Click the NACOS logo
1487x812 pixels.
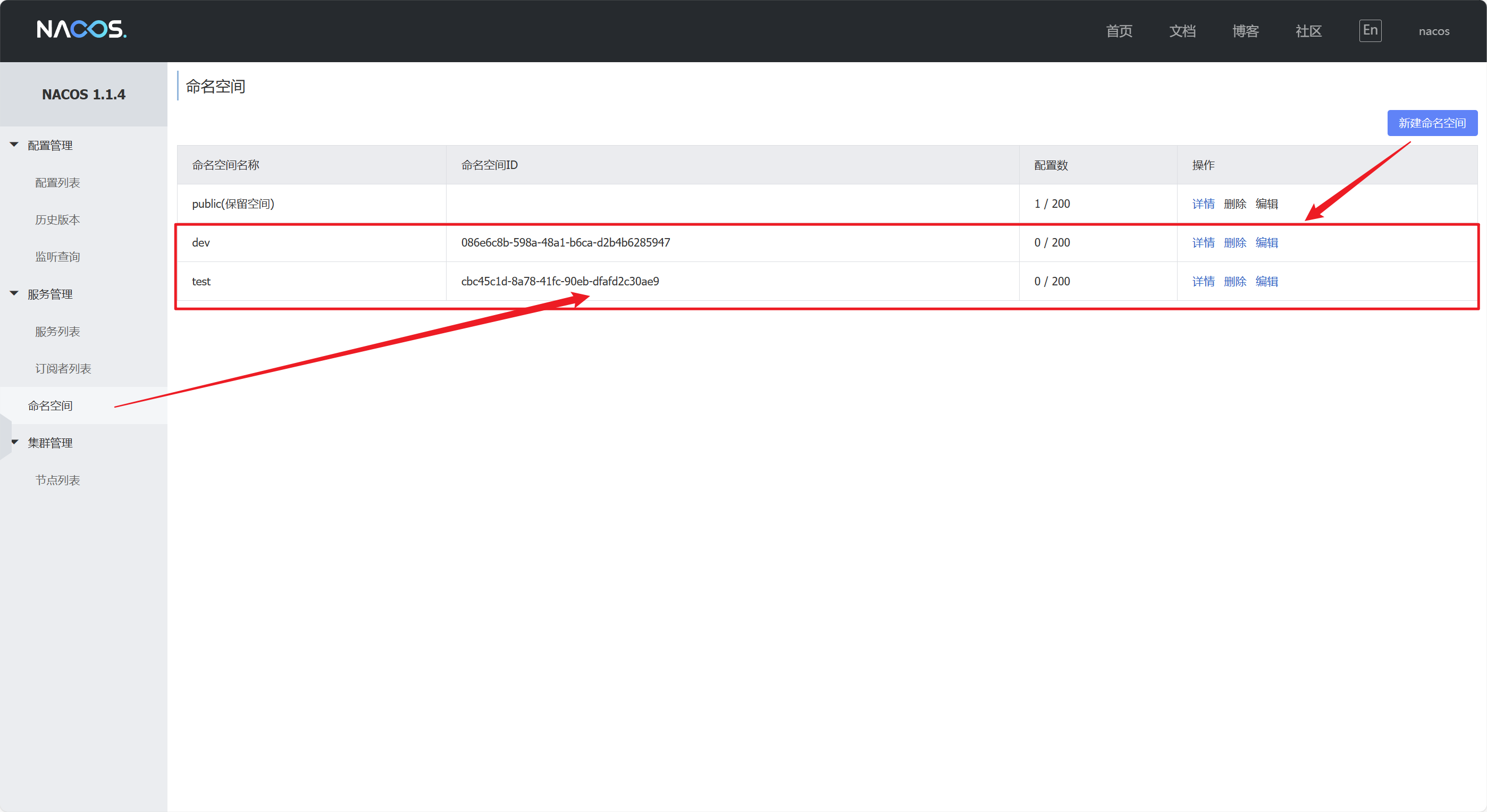click(82, 29)
